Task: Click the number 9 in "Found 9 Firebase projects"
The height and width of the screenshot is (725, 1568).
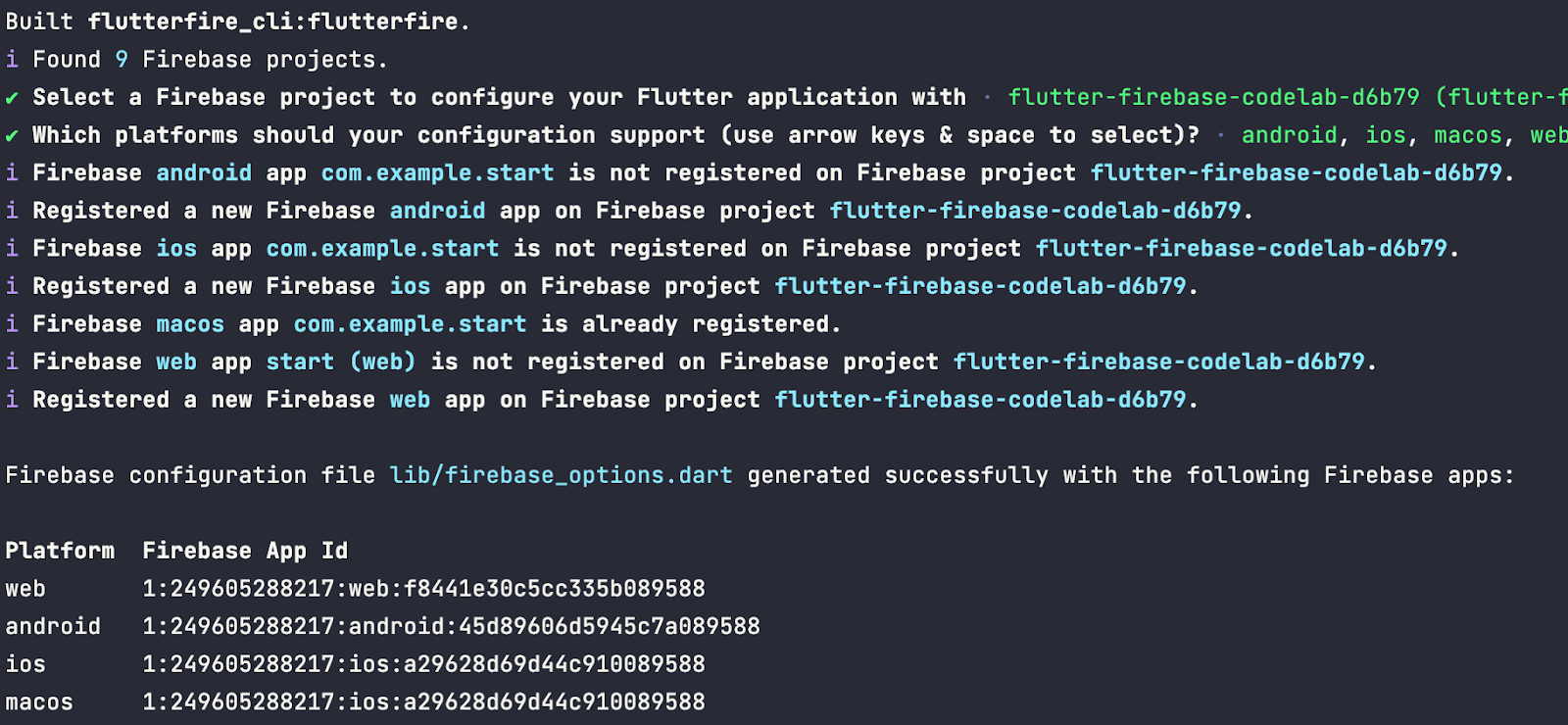Action: 122,60
